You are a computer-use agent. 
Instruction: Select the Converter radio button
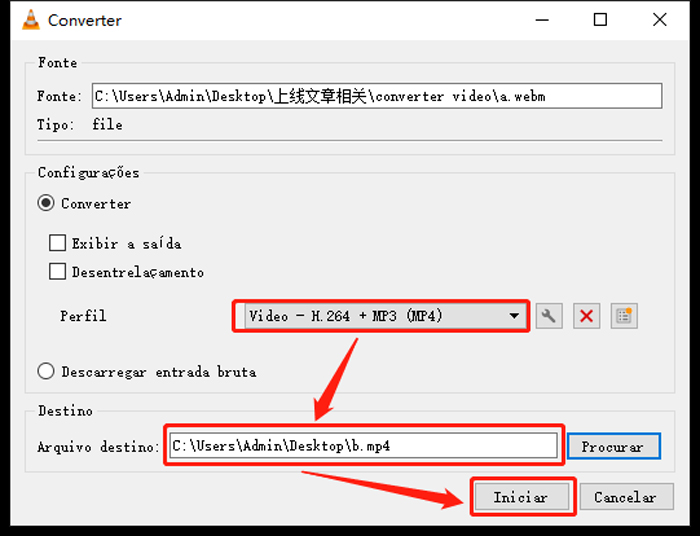[x=46, y=203]
